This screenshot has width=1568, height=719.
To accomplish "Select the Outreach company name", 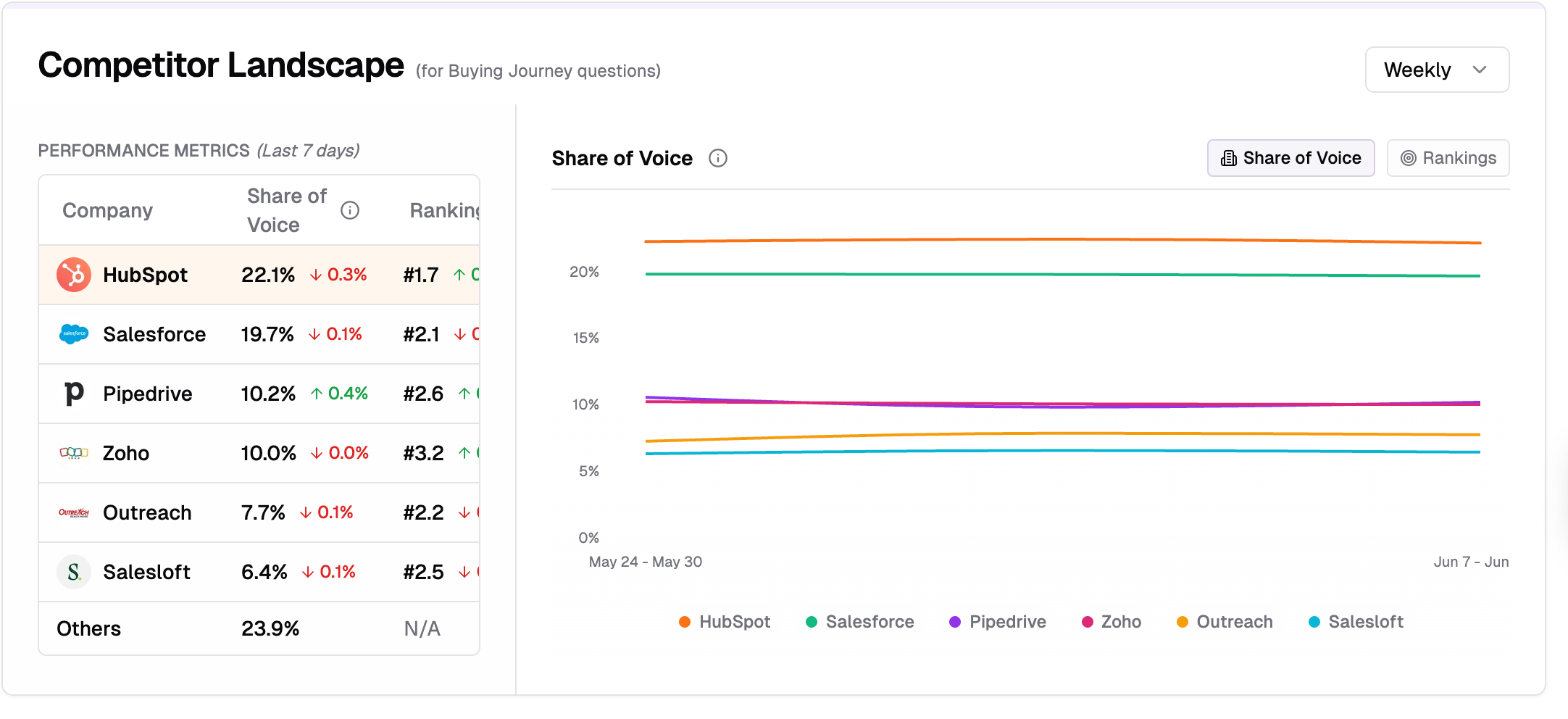I will tap(147, 512).
